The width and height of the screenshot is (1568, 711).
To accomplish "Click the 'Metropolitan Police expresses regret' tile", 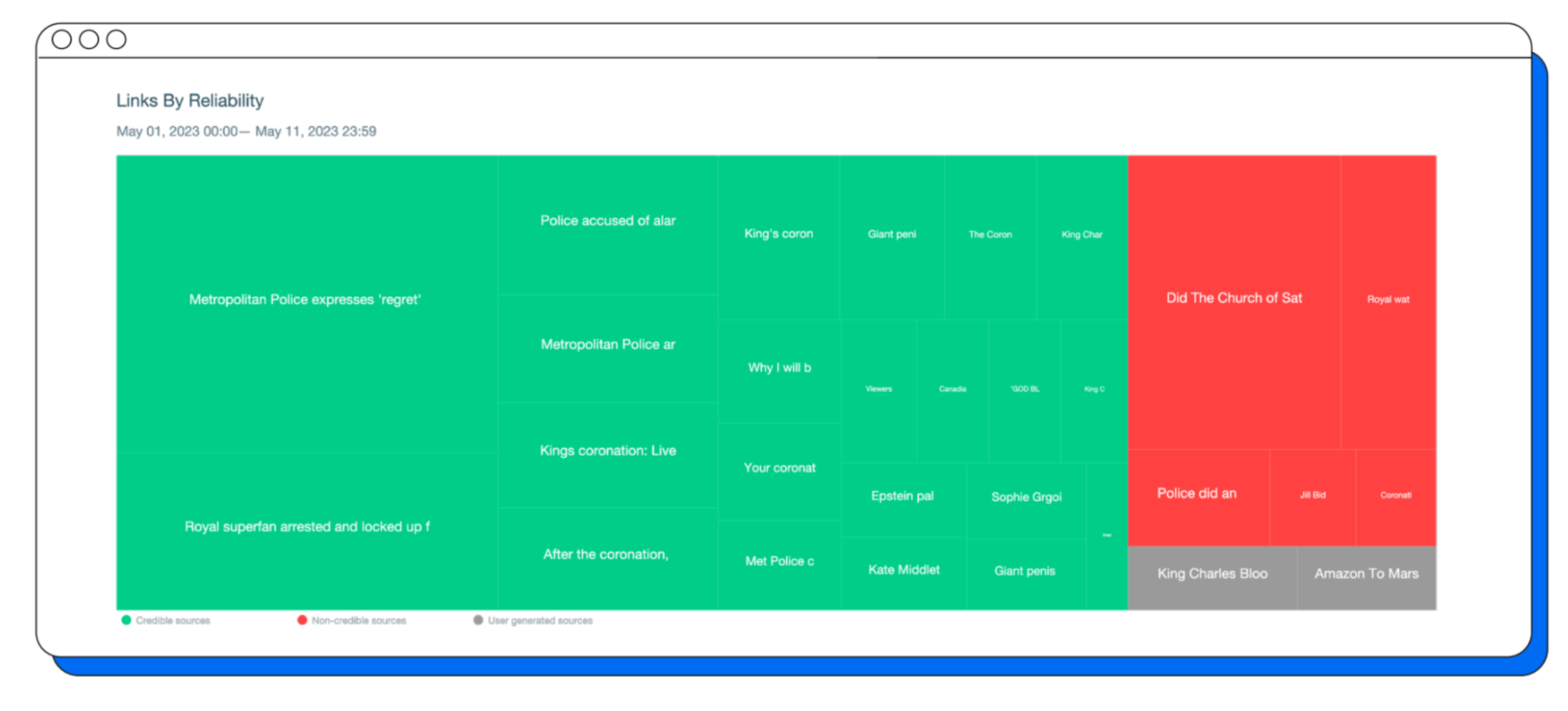I will 305,299.
